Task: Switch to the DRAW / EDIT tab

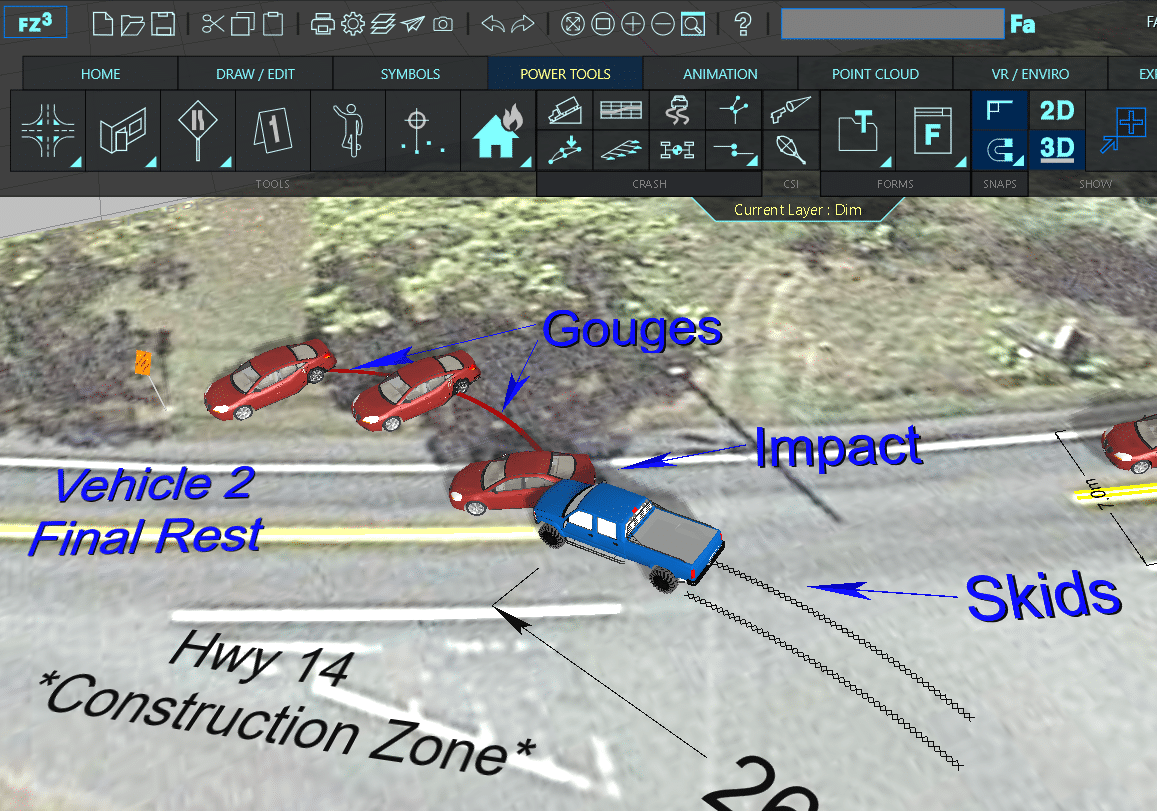Action: pyautogui.click(x=255, y=74)
